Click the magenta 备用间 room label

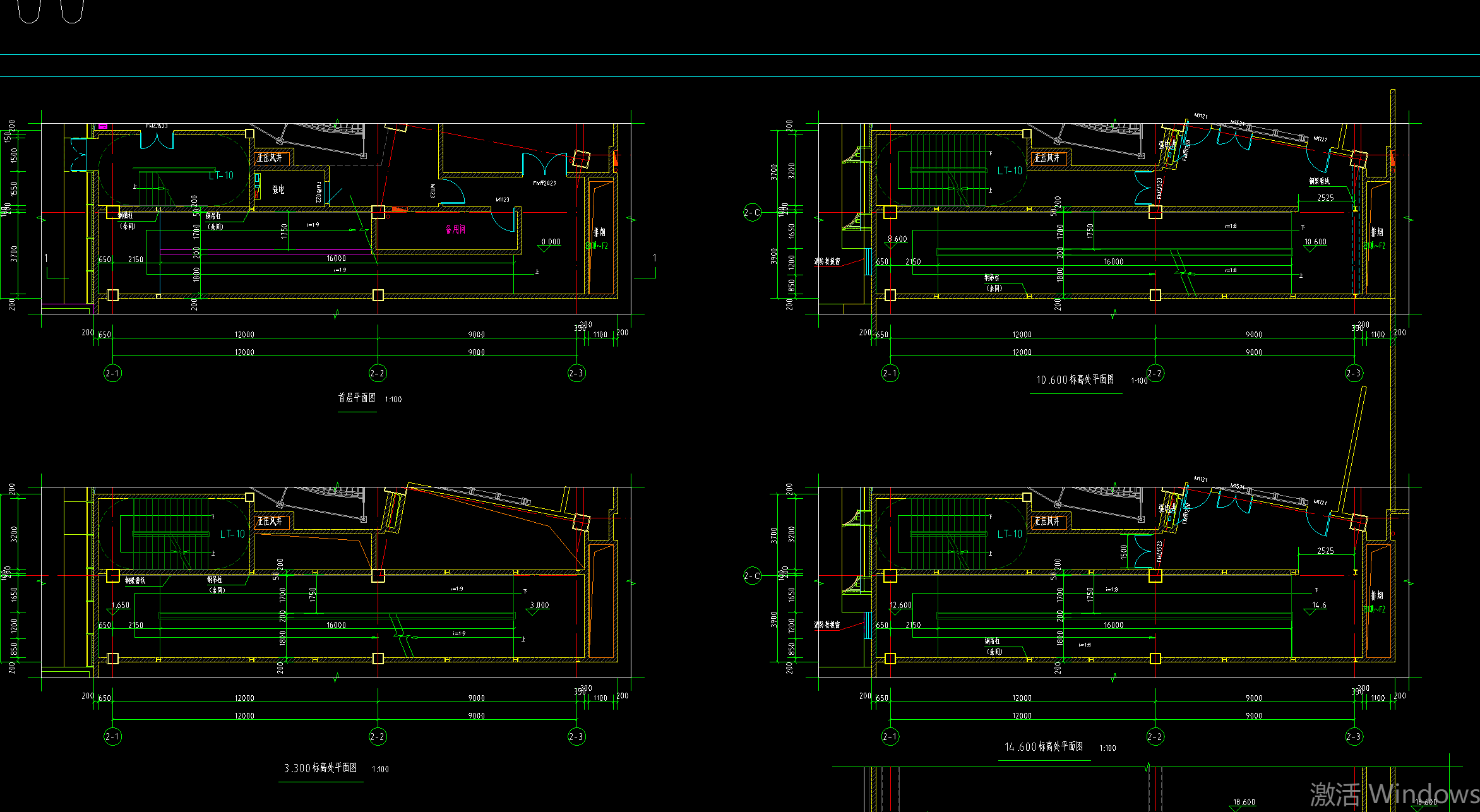point(455,229)
